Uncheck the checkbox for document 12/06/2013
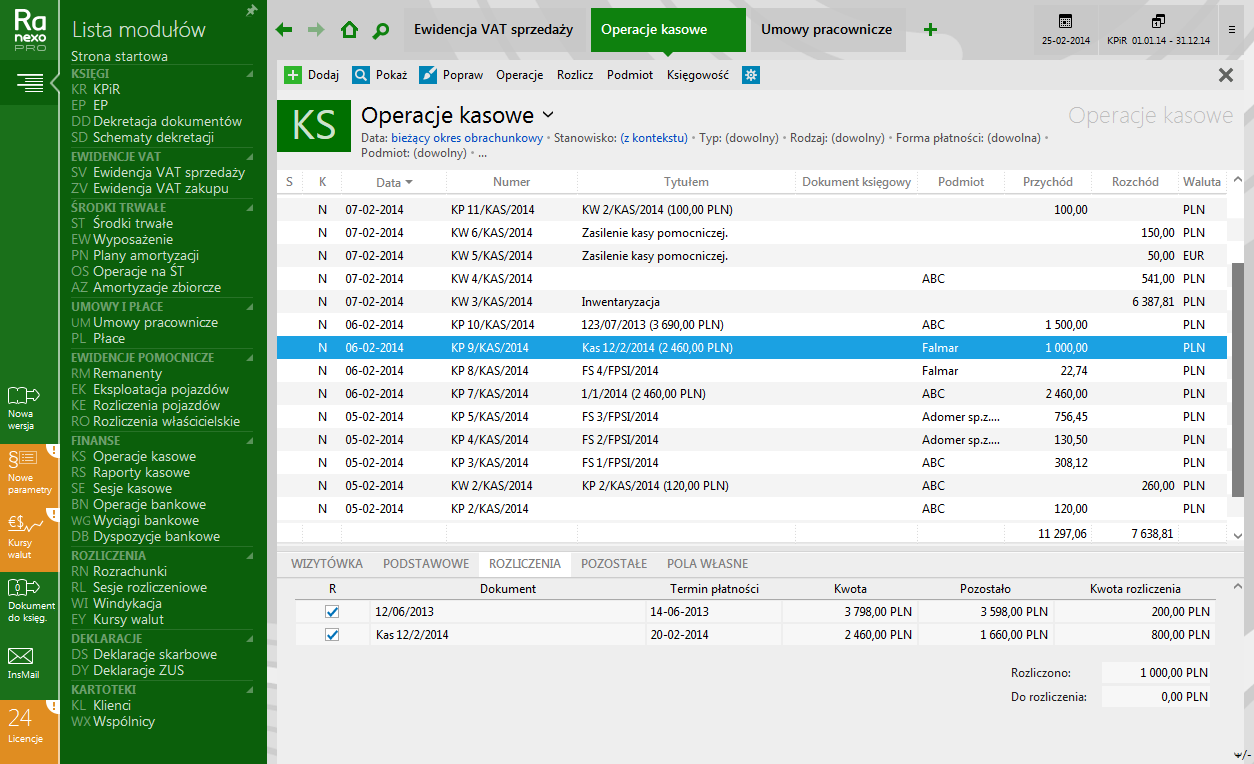Image resolution: width=1254 pixels, height=764 pixels. pos(332,612)
